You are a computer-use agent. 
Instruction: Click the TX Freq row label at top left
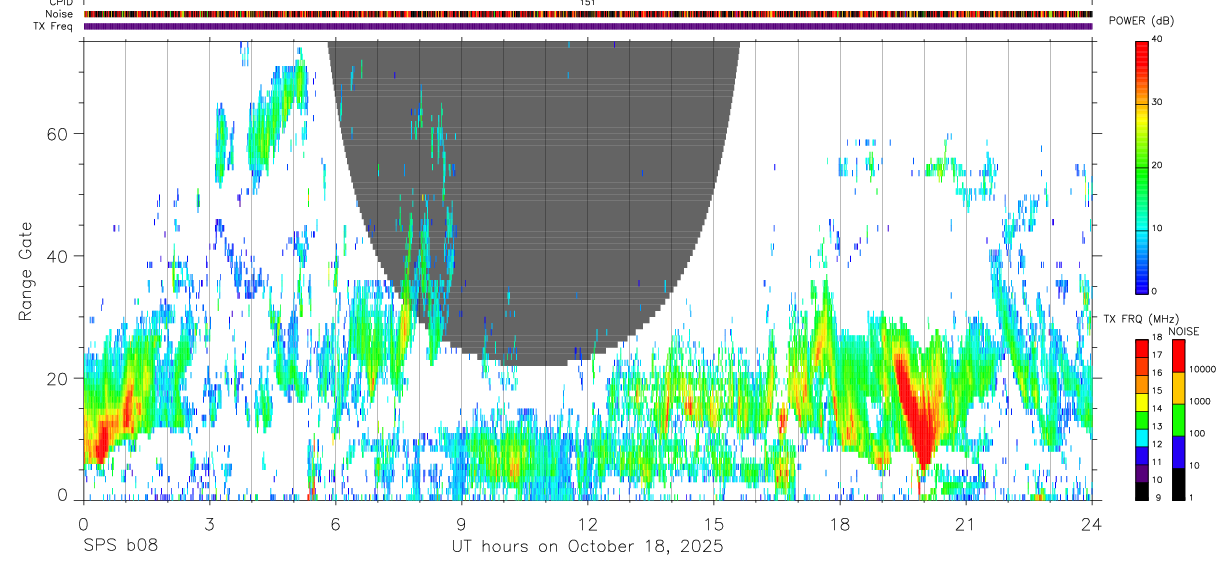pyautogui.click(x=53, y=26)
